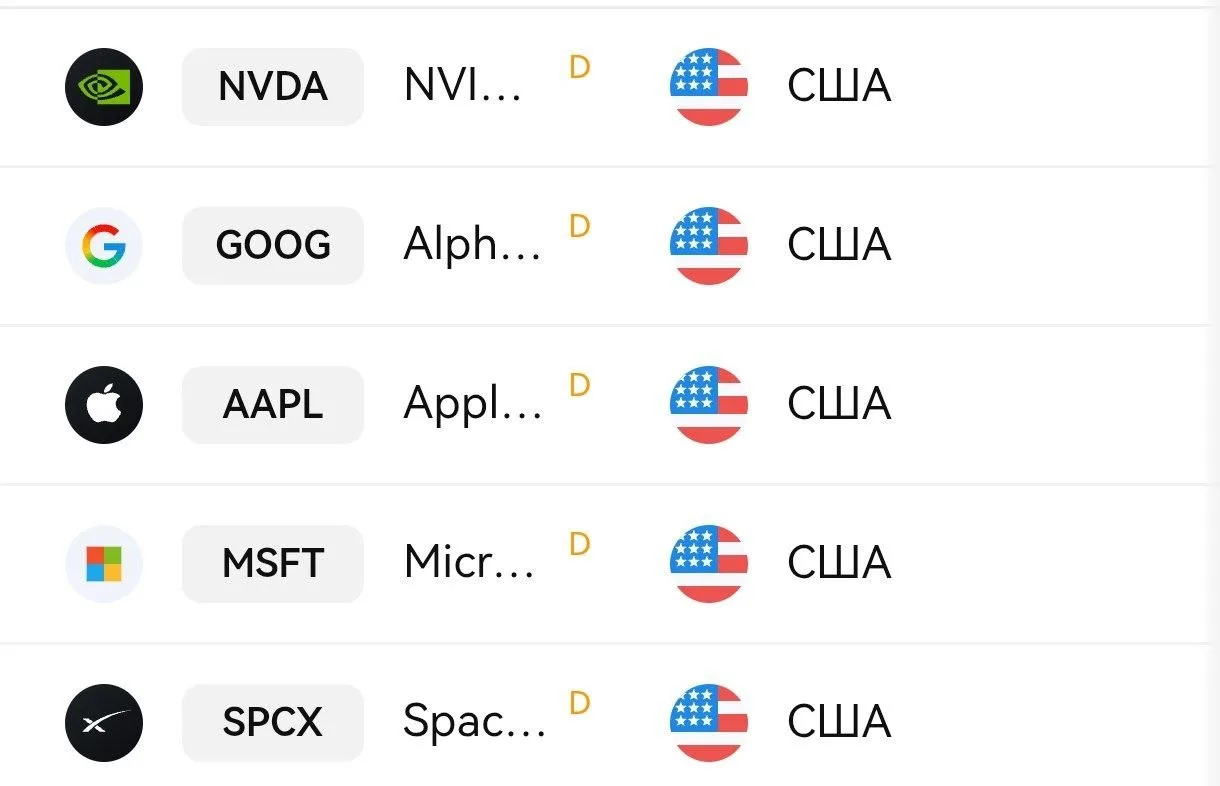Open the truncated Micr… company name
Viewport: 1220px width, 786px height.
(x=470, y=564)
